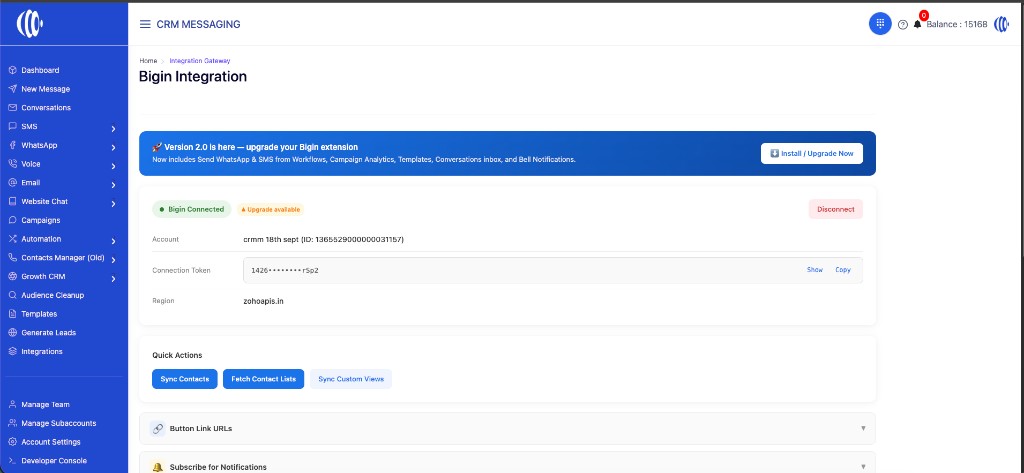Show the connection token
Image resolution: width=1024 pixels, height=473 pixels.
pos(814,270)
